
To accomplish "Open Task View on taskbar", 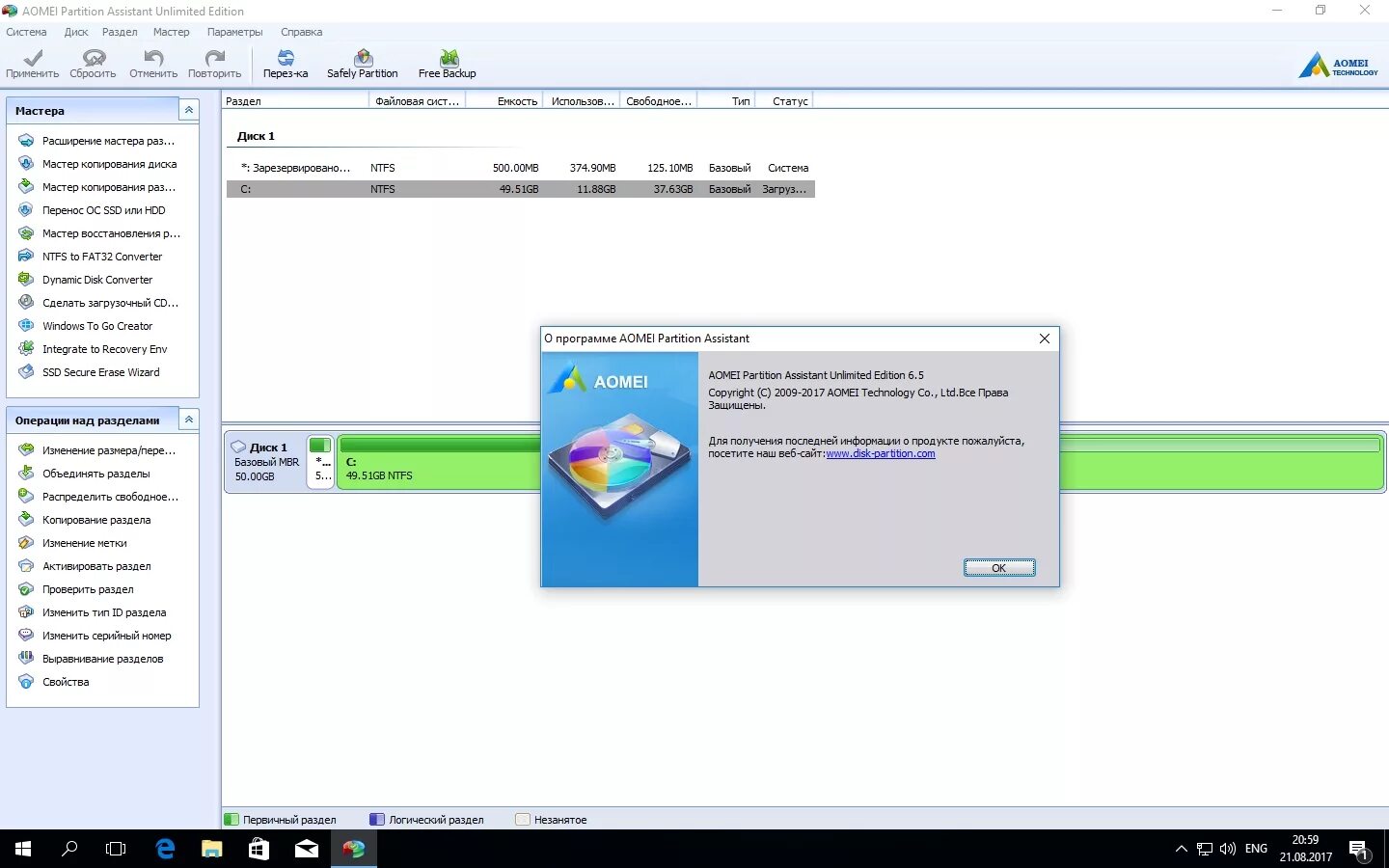I will click(x=116, y=849).
